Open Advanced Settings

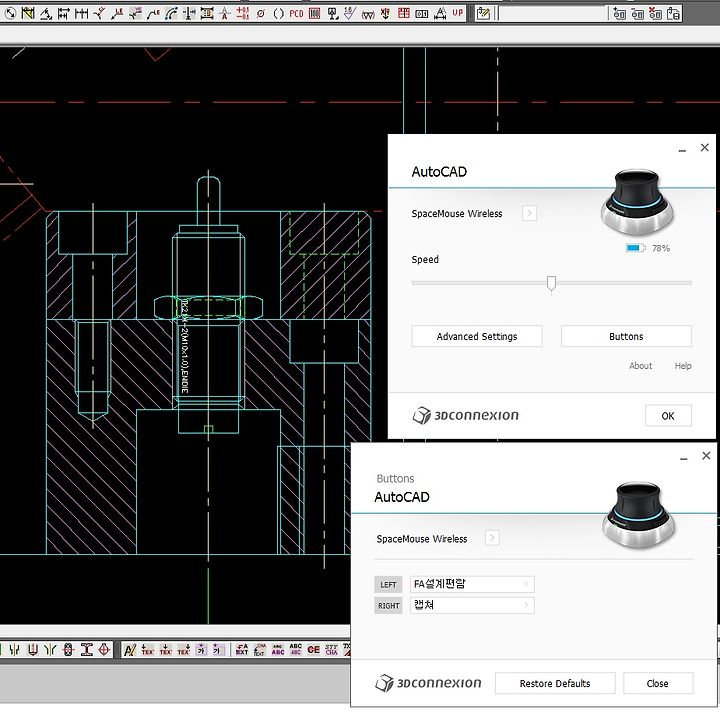tap(477, 336)
